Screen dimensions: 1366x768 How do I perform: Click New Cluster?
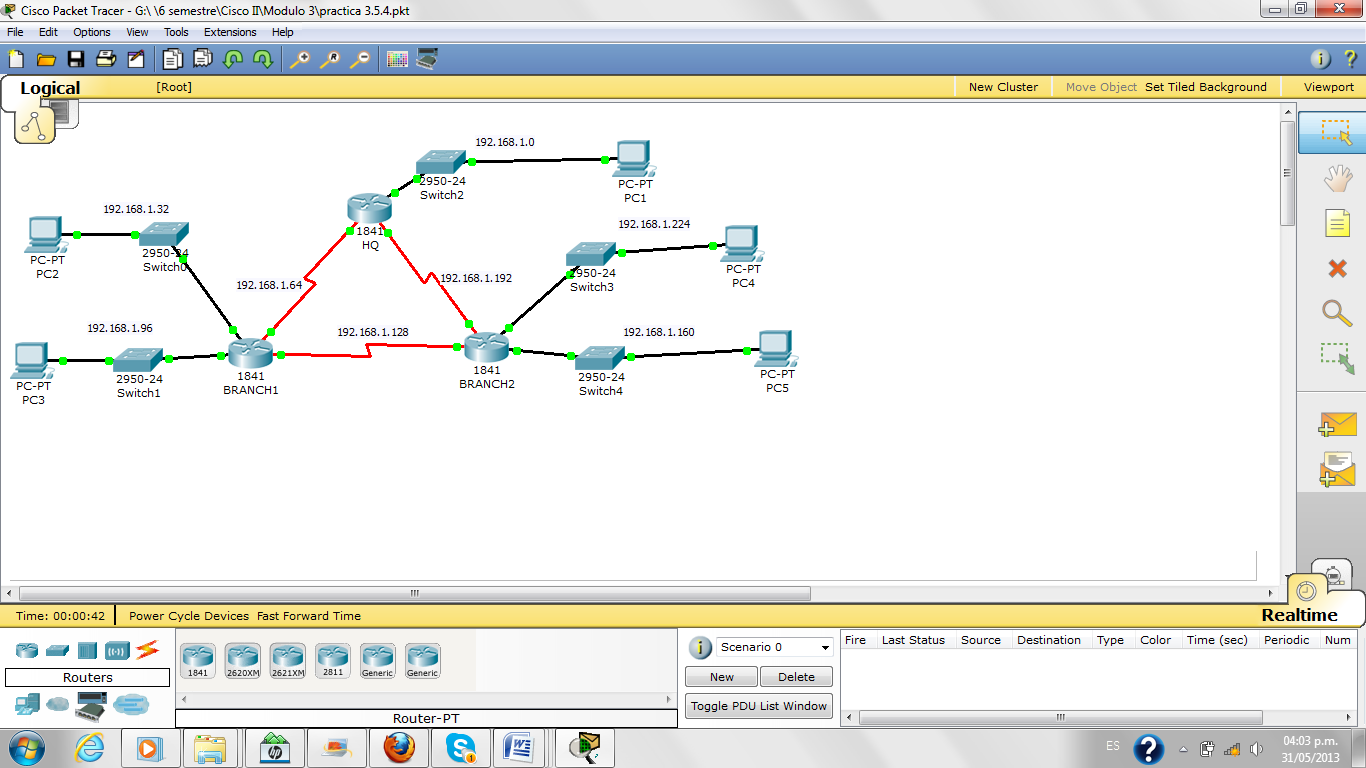[x=1003, y=87]
